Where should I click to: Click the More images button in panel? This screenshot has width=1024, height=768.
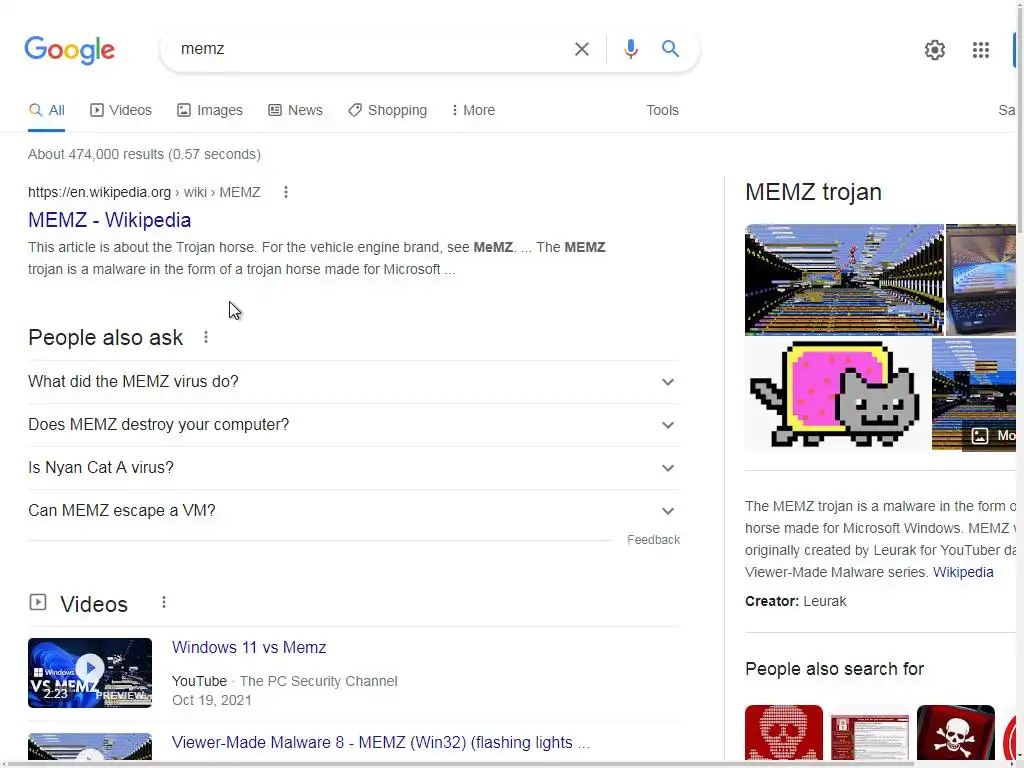(989, 436)
